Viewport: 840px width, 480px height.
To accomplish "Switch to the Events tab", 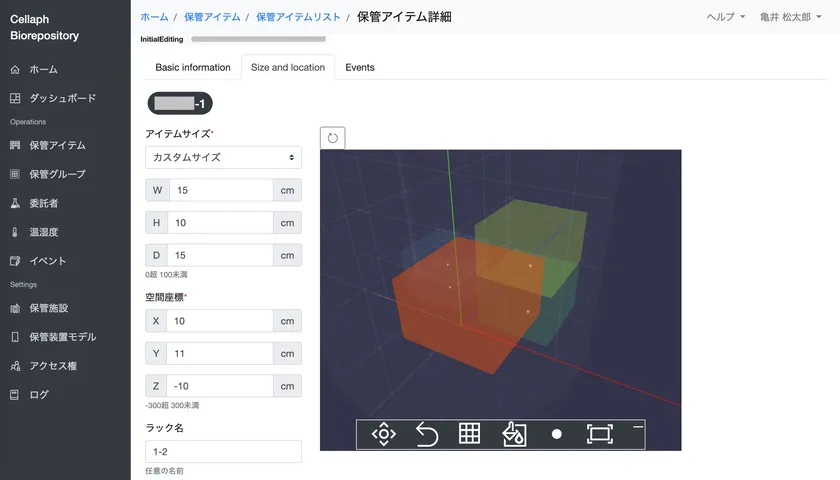I will coord(360,68).
